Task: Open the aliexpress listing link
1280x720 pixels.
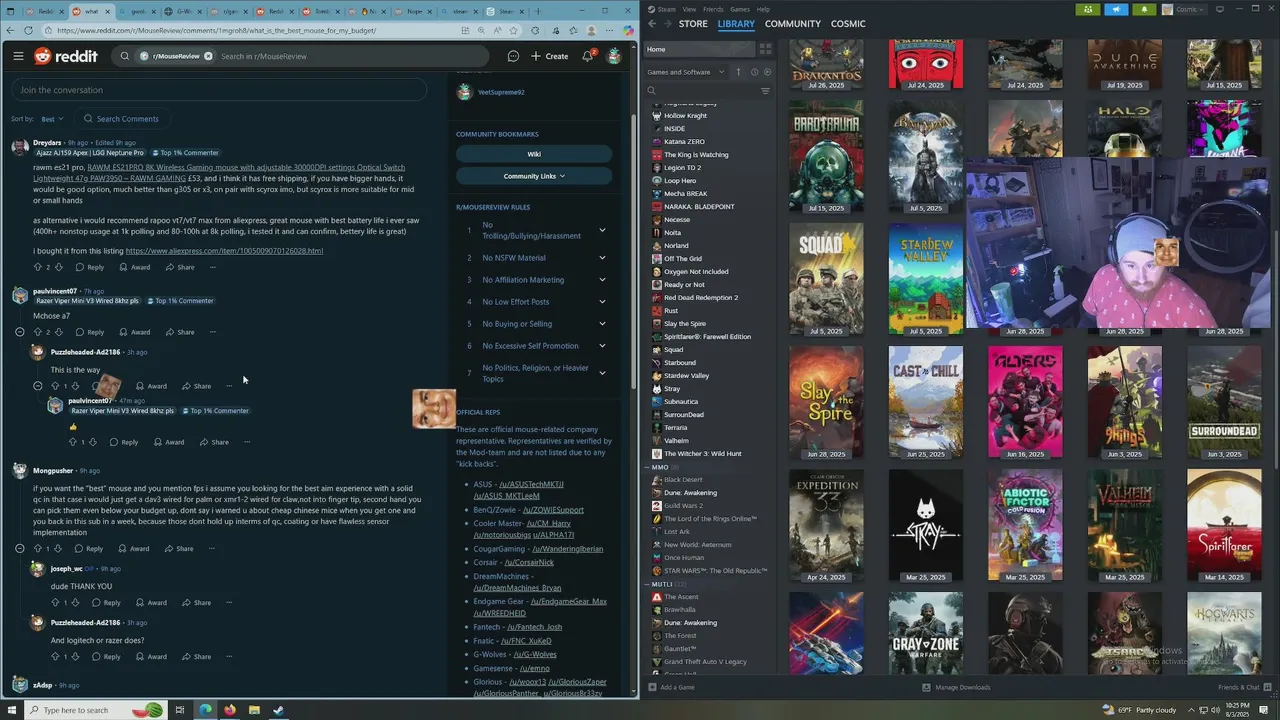Action: coord(224,251)
